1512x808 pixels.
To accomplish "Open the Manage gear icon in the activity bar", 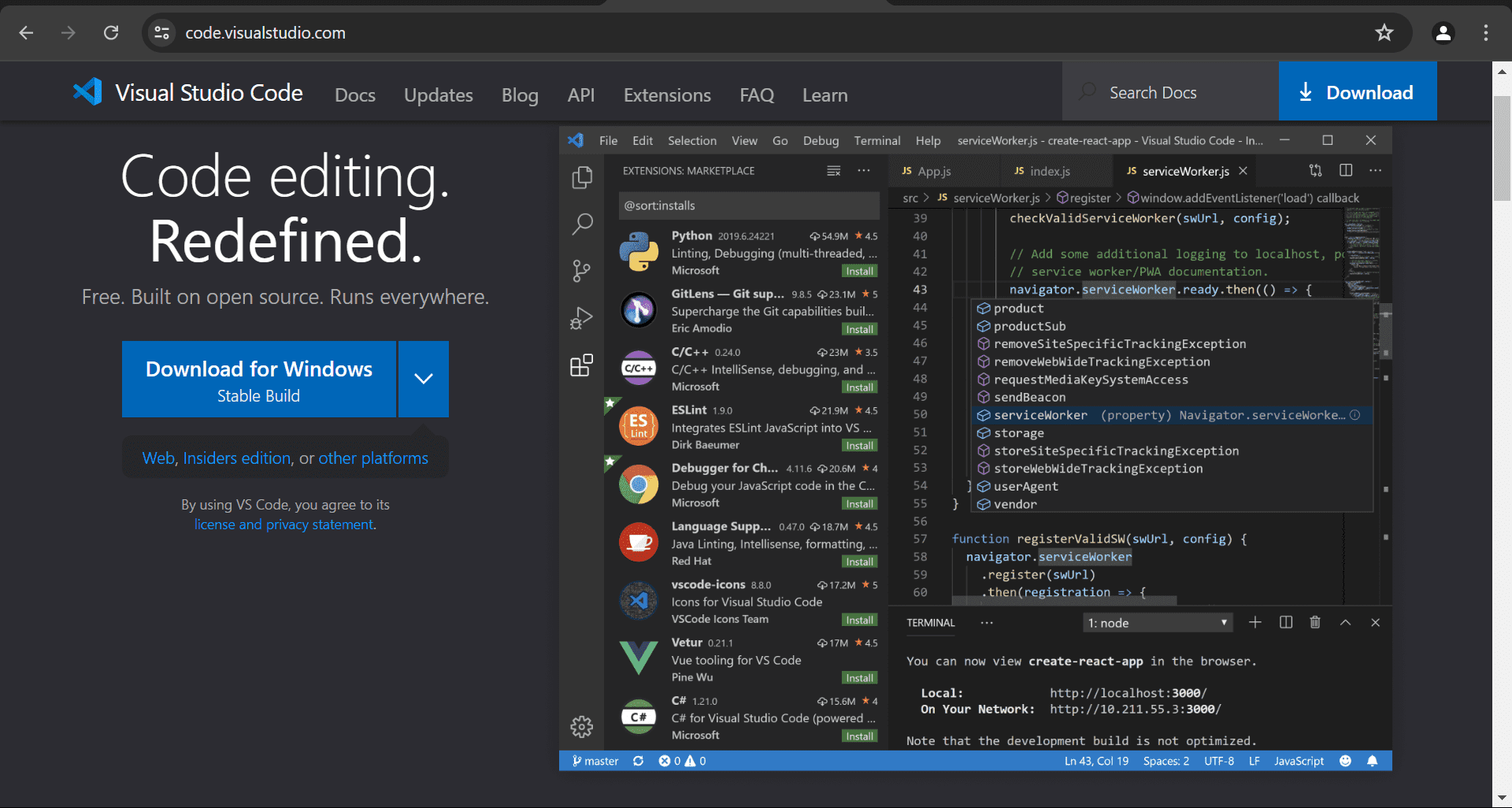I will (x=582, y=726).
